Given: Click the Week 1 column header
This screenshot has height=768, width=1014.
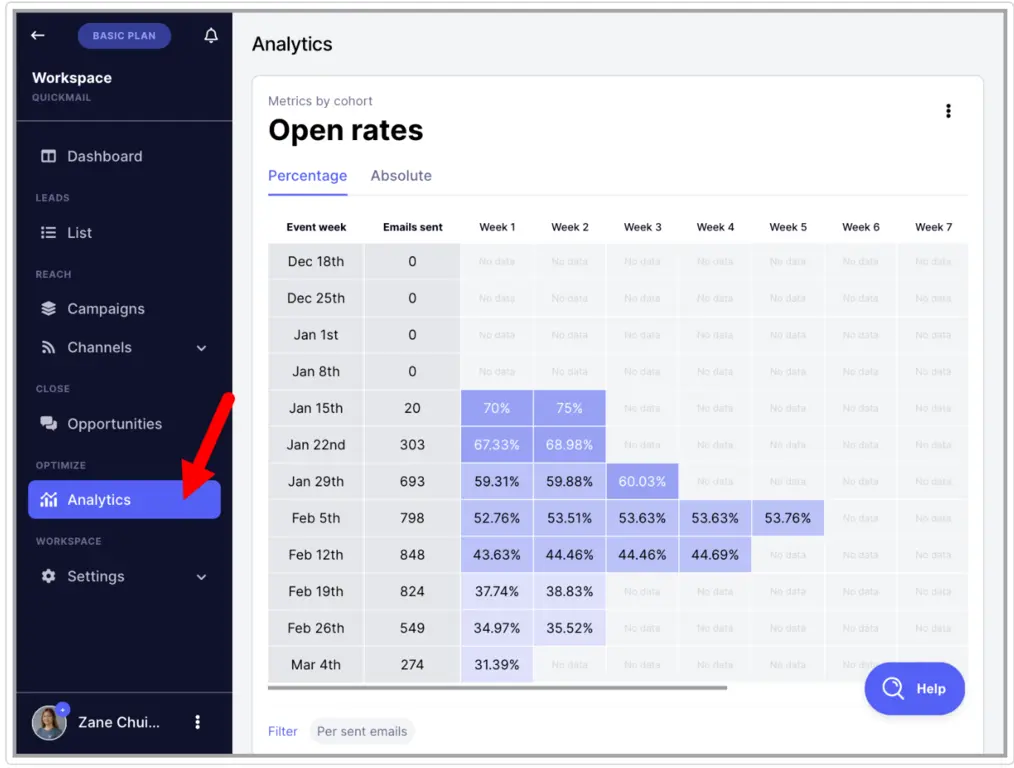Looking at the screenshot, I should 497,227.
